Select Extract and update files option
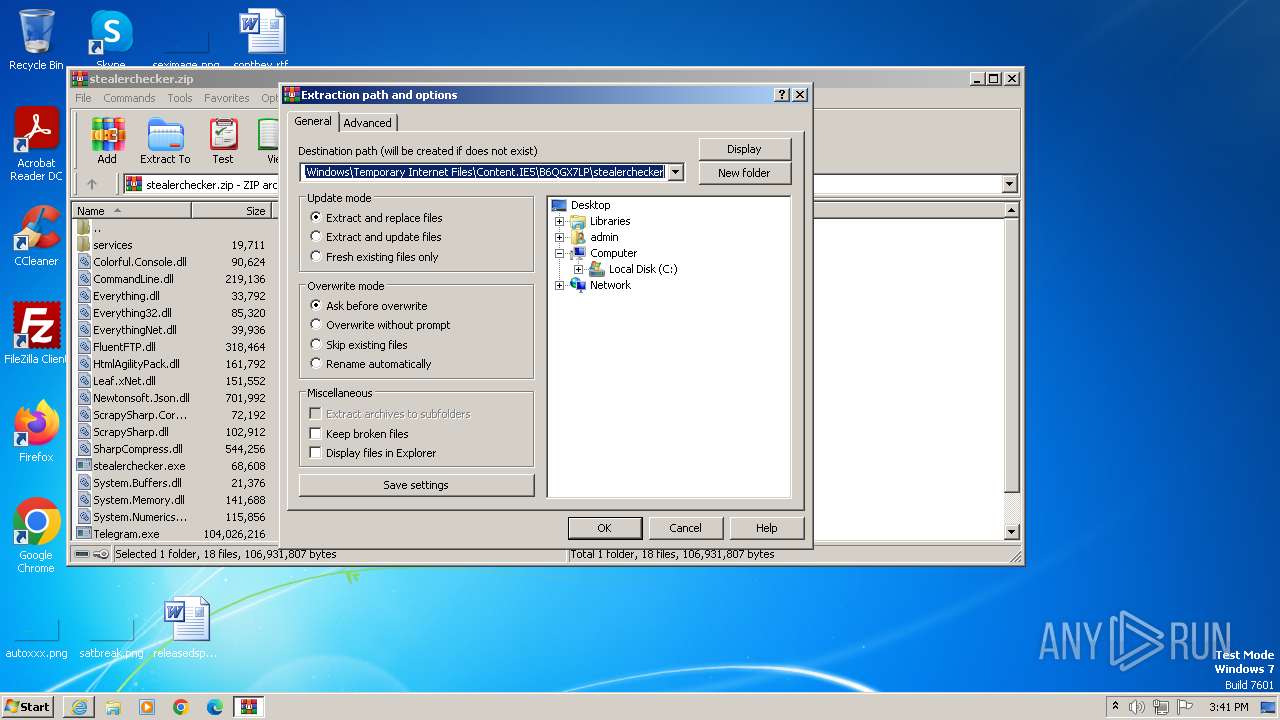 316,237
